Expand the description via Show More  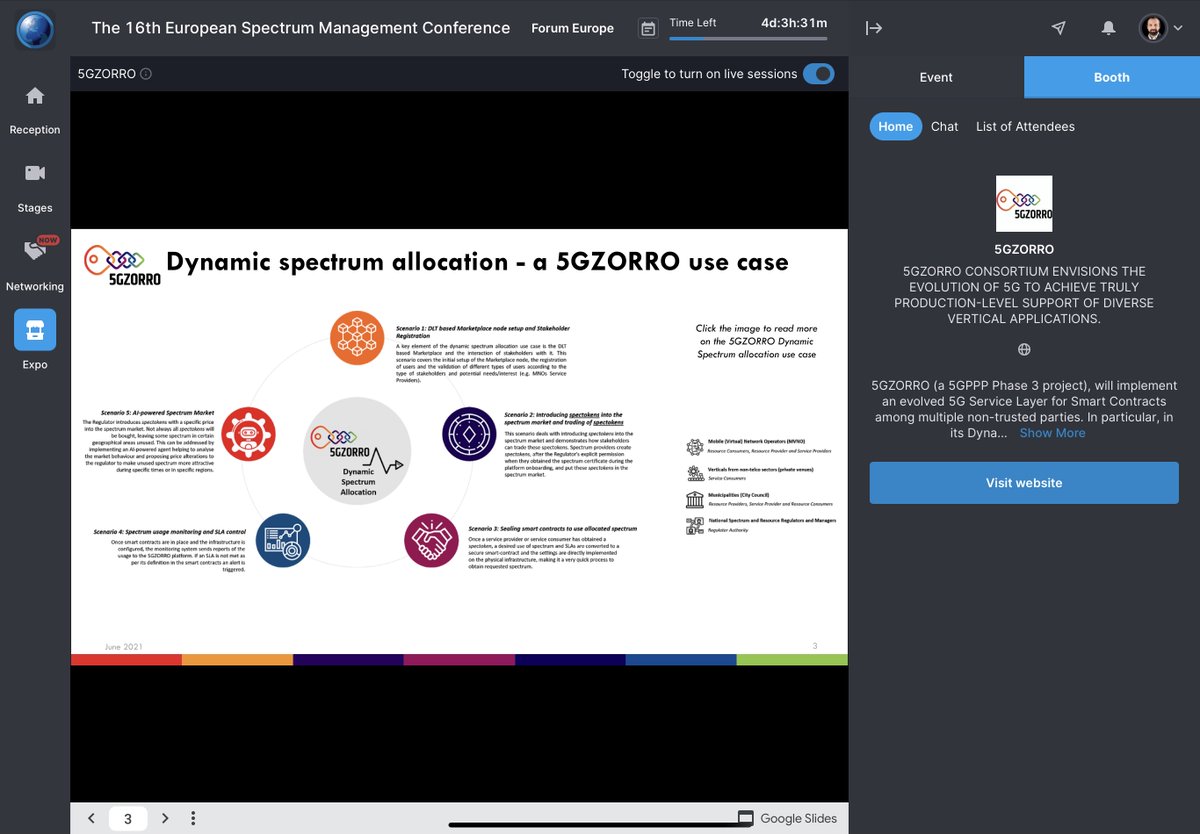pyautogui.click(x=1052, y=432)
